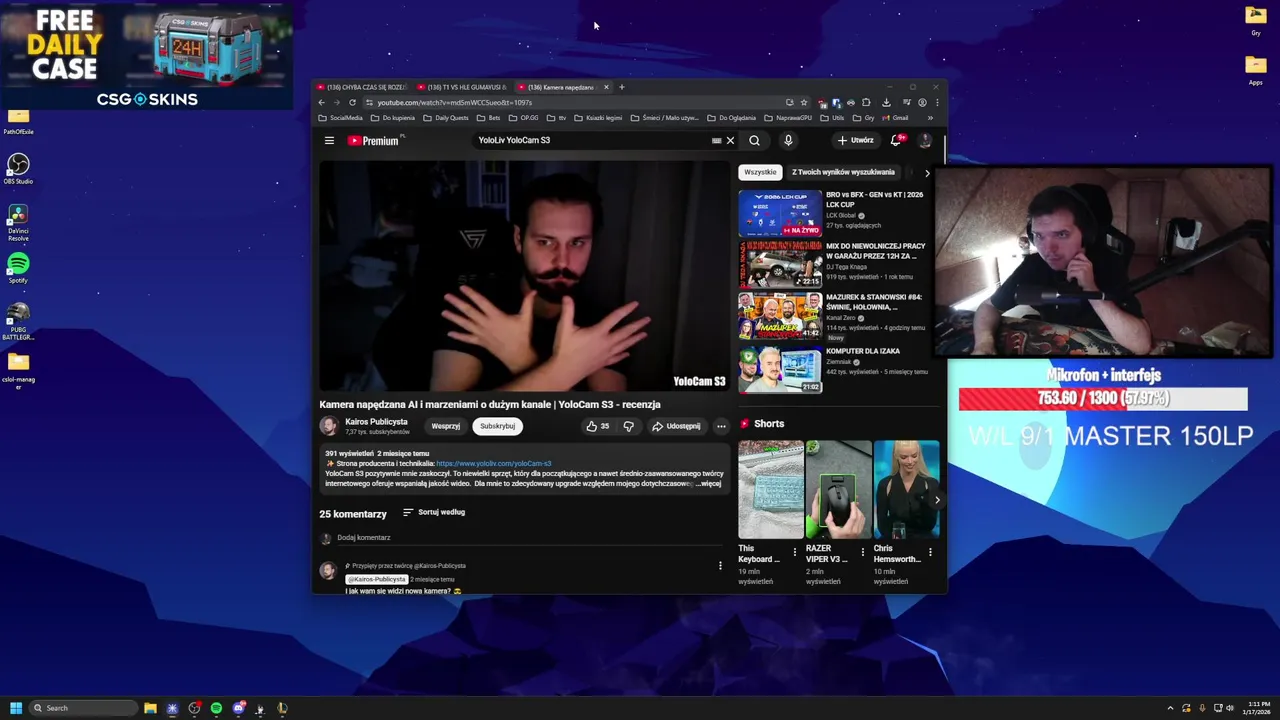The image size is (1280, 720).
Task: Open the Apps folder on desktop
Action: [1256, 70]
